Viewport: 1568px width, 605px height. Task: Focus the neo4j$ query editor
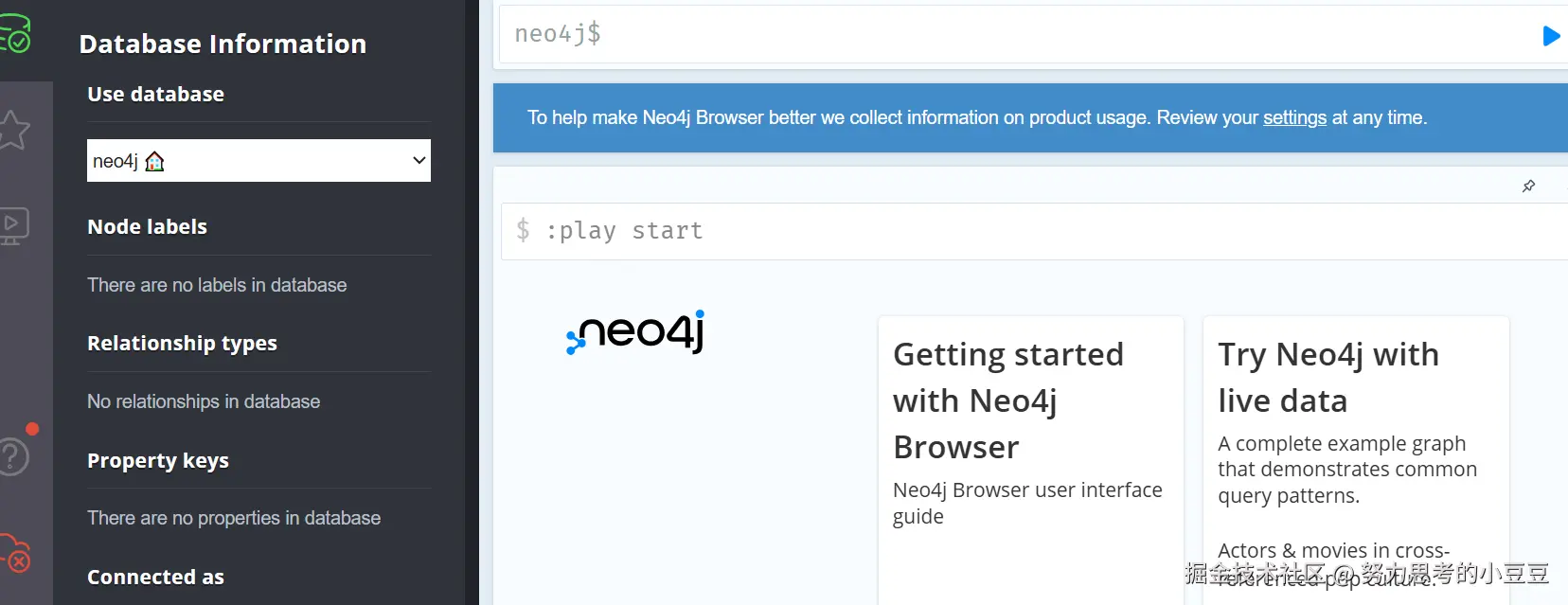pyautogui.click(x=1013, y=35)
